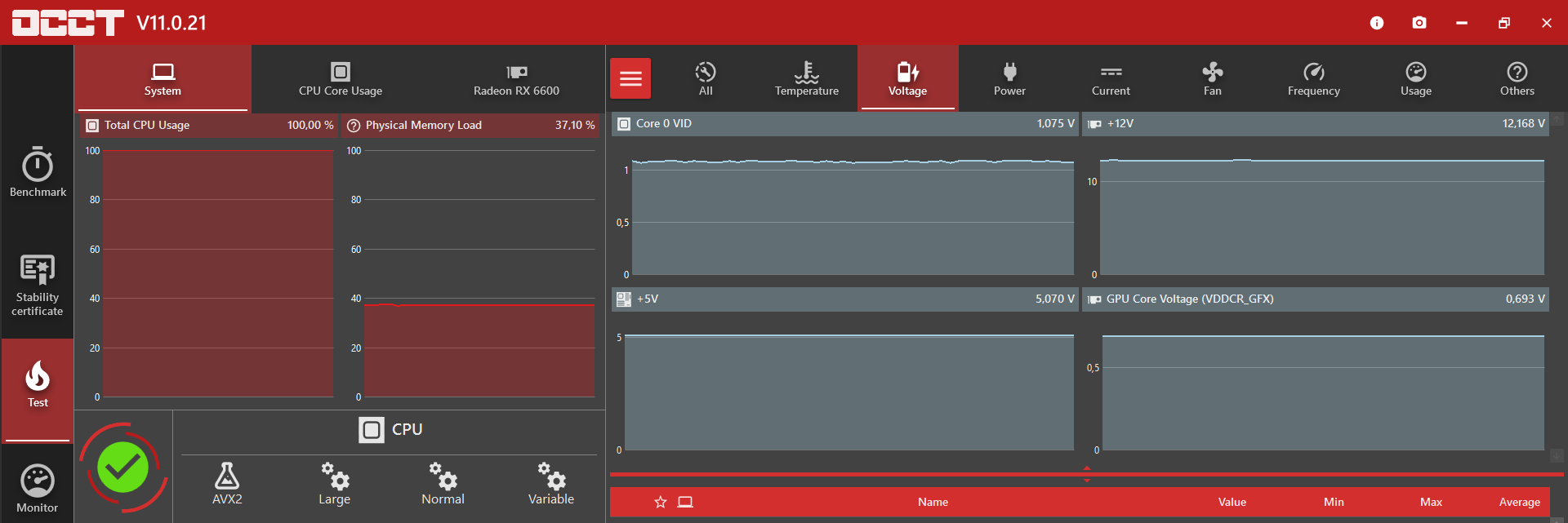The width and height of the screenshot is (1568, 523).
Task: Click the Total CPU Usage graph header
Action: click(x=210, y=125)
